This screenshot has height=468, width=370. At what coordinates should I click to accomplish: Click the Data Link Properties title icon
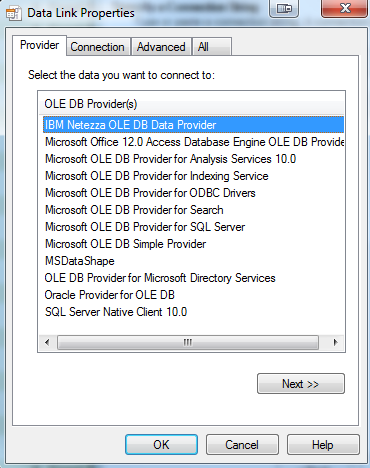pyautogui.click(x=14, y=13)
